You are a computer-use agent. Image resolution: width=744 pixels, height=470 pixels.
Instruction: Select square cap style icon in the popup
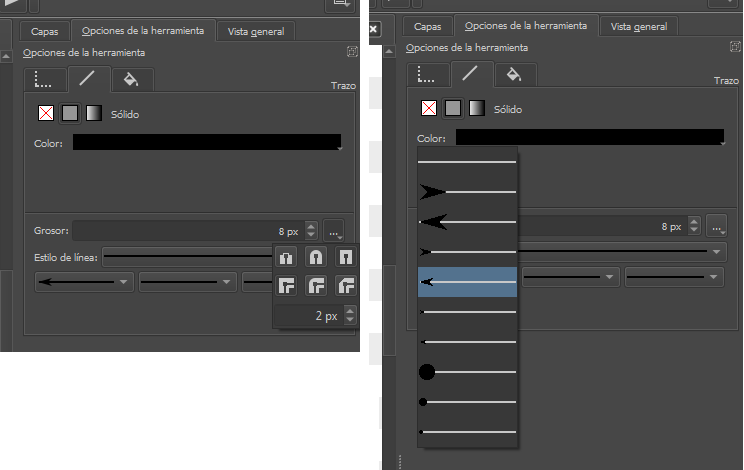346,258
